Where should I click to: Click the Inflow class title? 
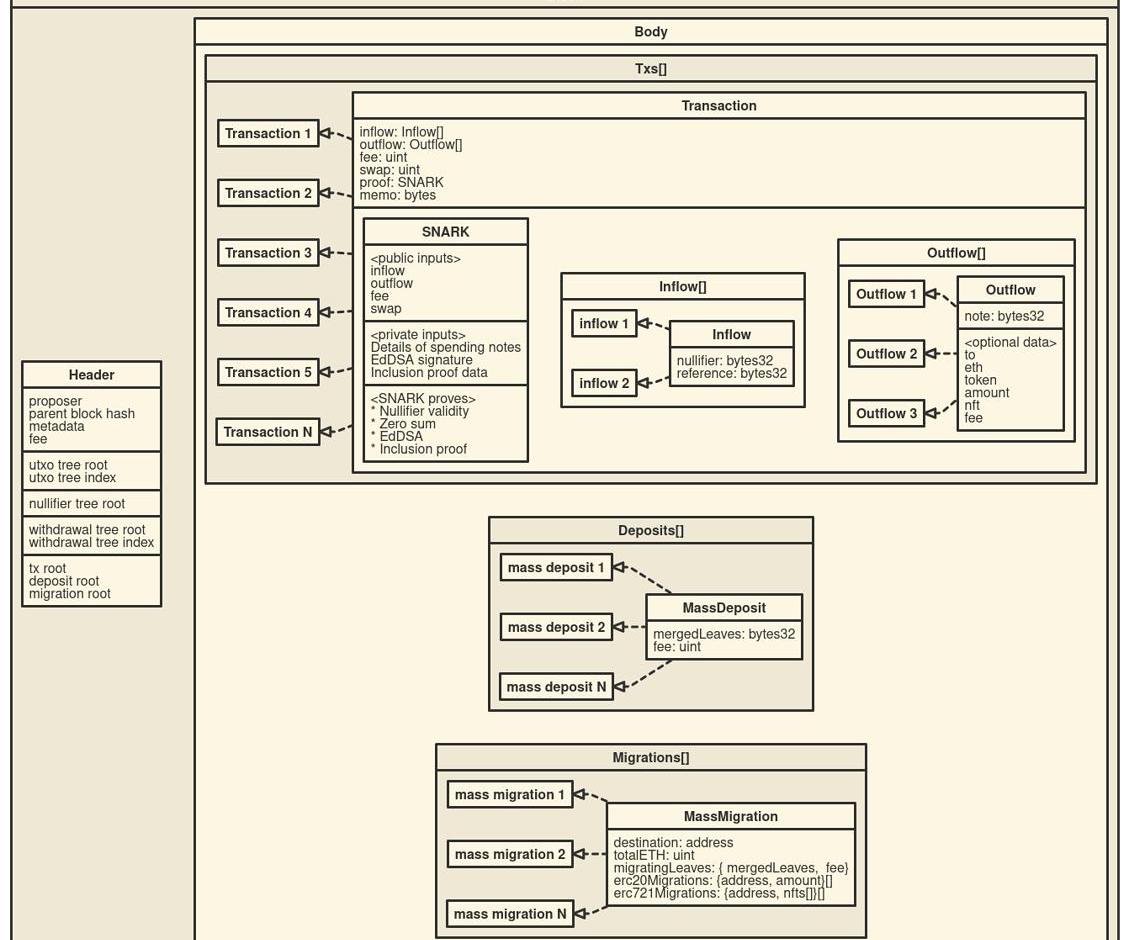[x=731, y=334]
